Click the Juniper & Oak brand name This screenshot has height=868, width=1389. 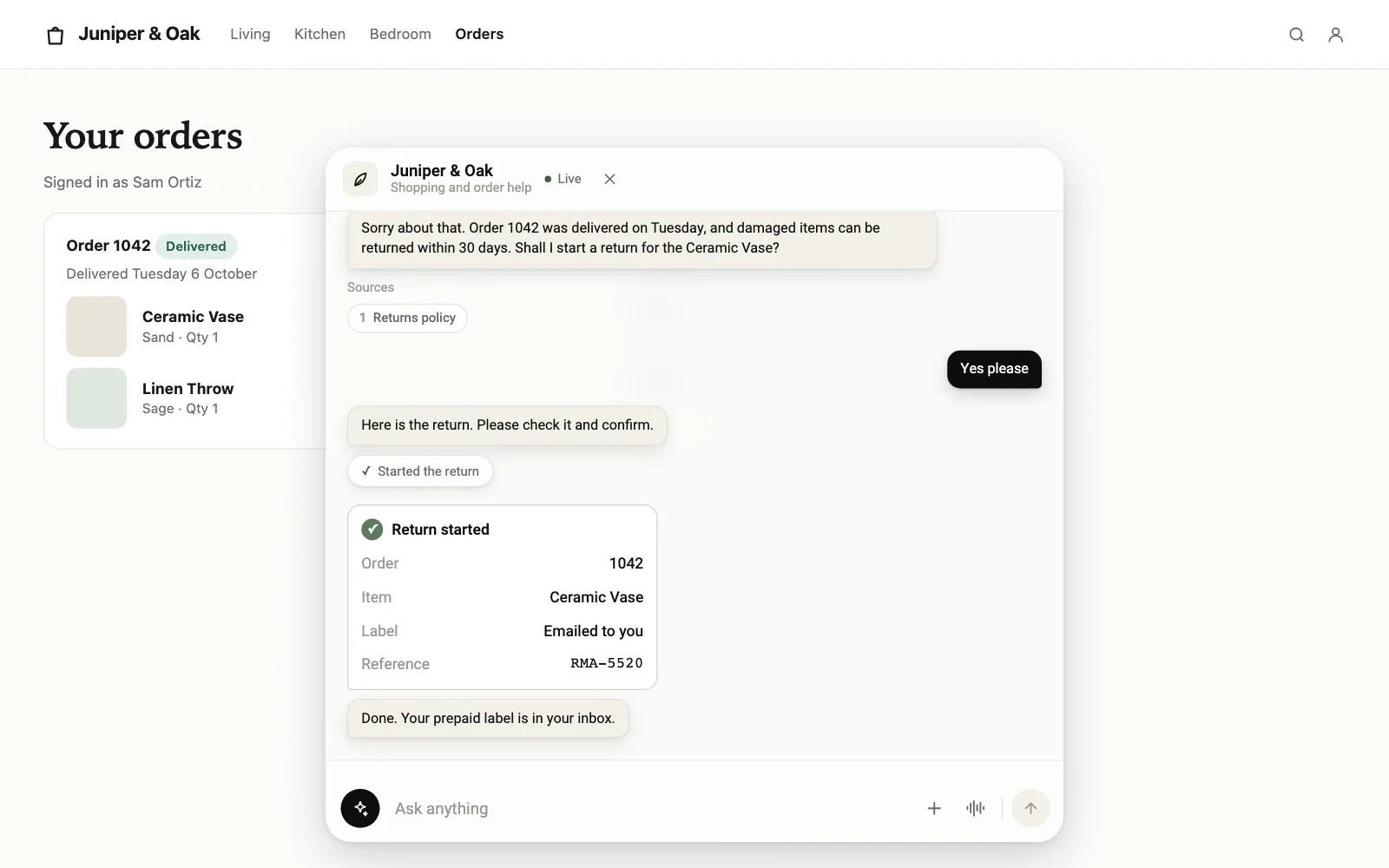(139, 34)
